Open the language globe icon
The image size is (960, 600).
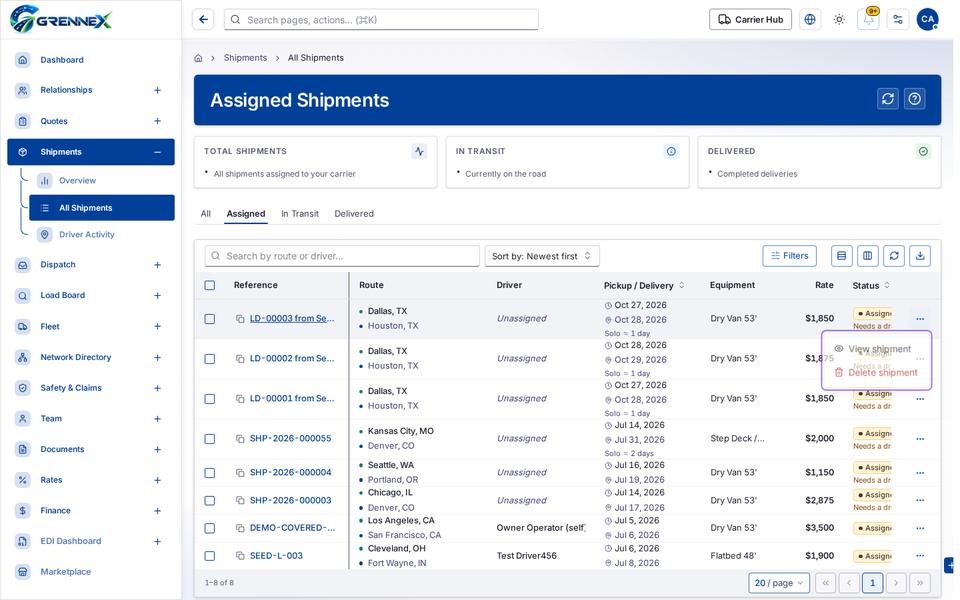[x=809, y=20]
